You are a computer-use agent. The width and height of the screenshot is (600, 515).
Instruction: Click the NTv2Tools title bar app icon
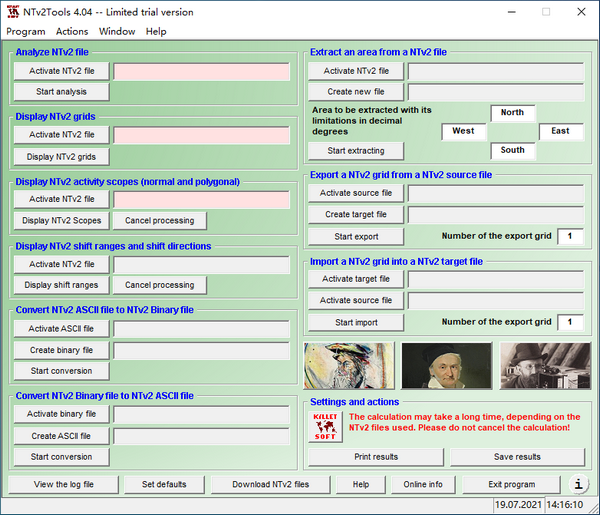(13, 12)
